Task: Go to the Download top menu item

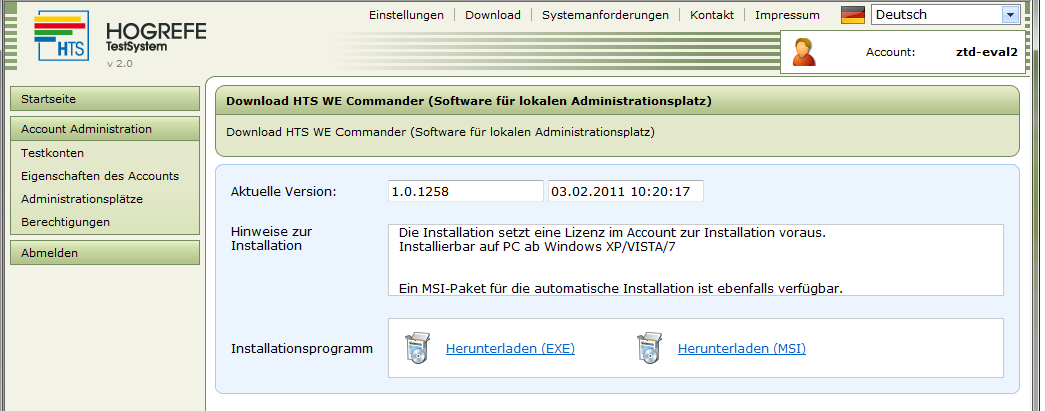Action: 493,15
